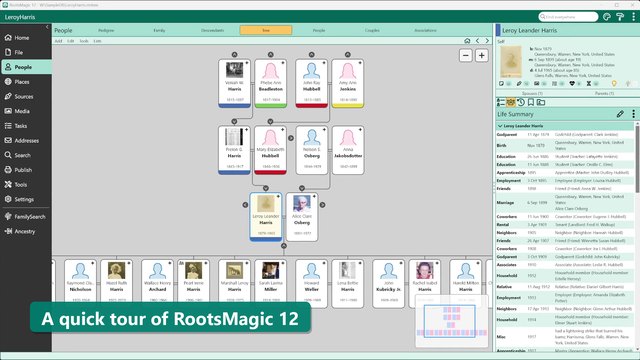Show the timeline history icon view
Screen dimensions: 640x360
(x=521, y=102)
